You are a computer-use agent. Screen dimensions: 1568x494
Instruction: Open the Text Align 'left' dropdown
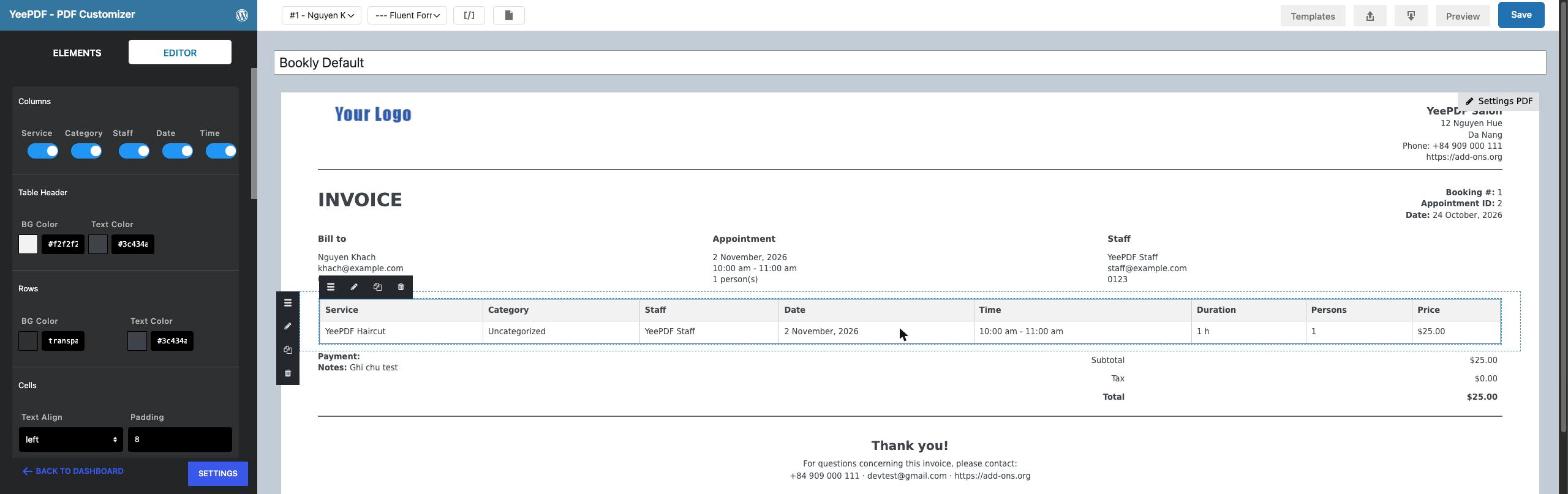(70, 439)
